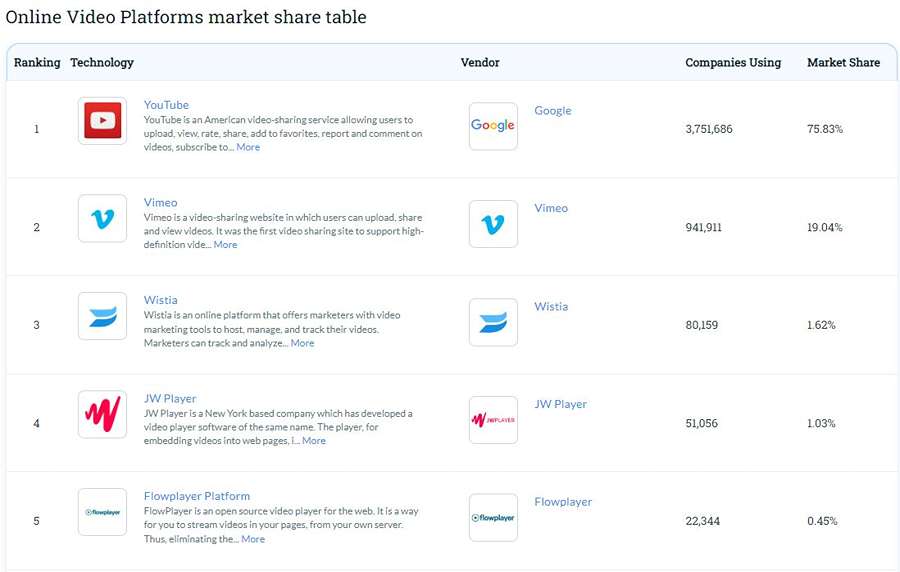Sort by Companies Using column header
Image resolution: width=900 pixels, height=572 pixels.
(x=733, y=62)
